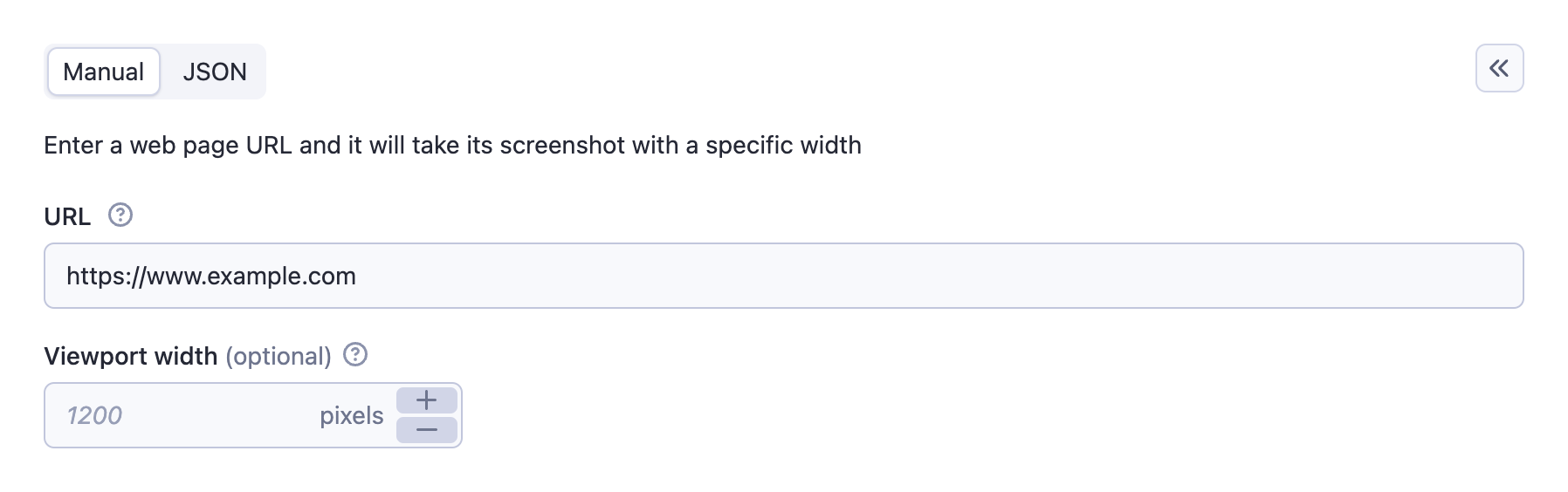The width and height of the screenshot is (1568, 492).
Task: Click the "(optional)" hint text
Action: [x=279, y=356]
